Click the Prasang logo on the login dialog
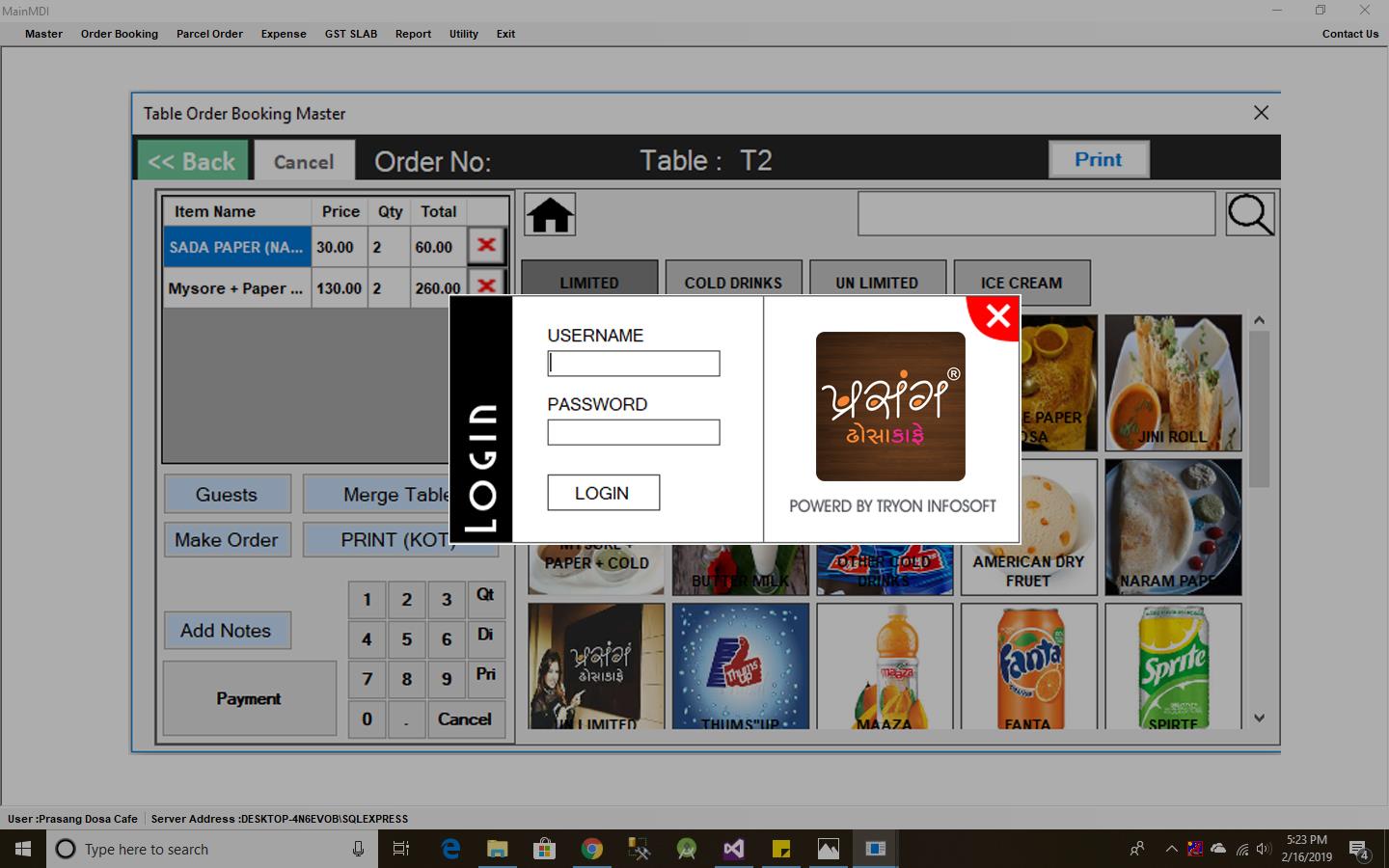Screen dimensions: 1389x868 click(889, 406)
